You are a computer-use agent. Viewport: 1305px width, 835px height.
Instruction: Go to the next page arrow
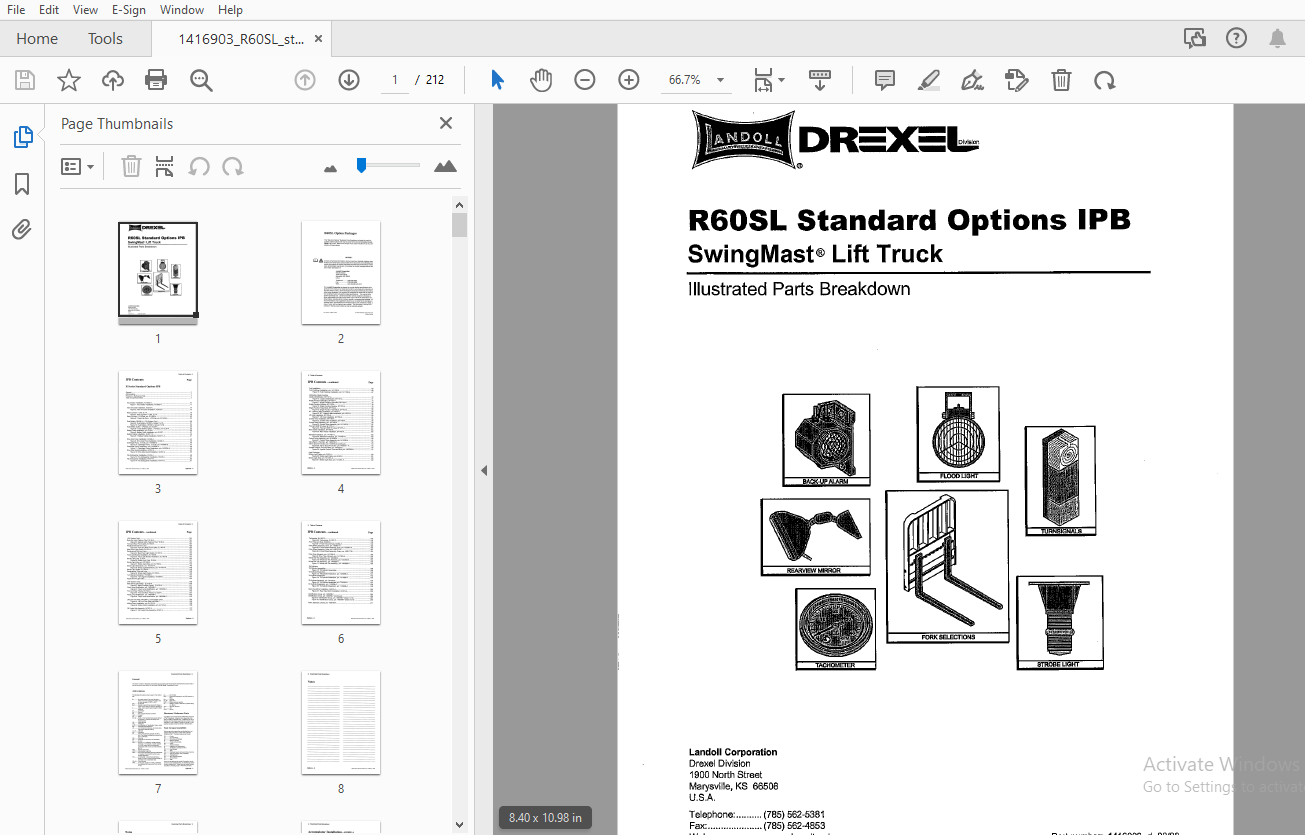point(349,80)
